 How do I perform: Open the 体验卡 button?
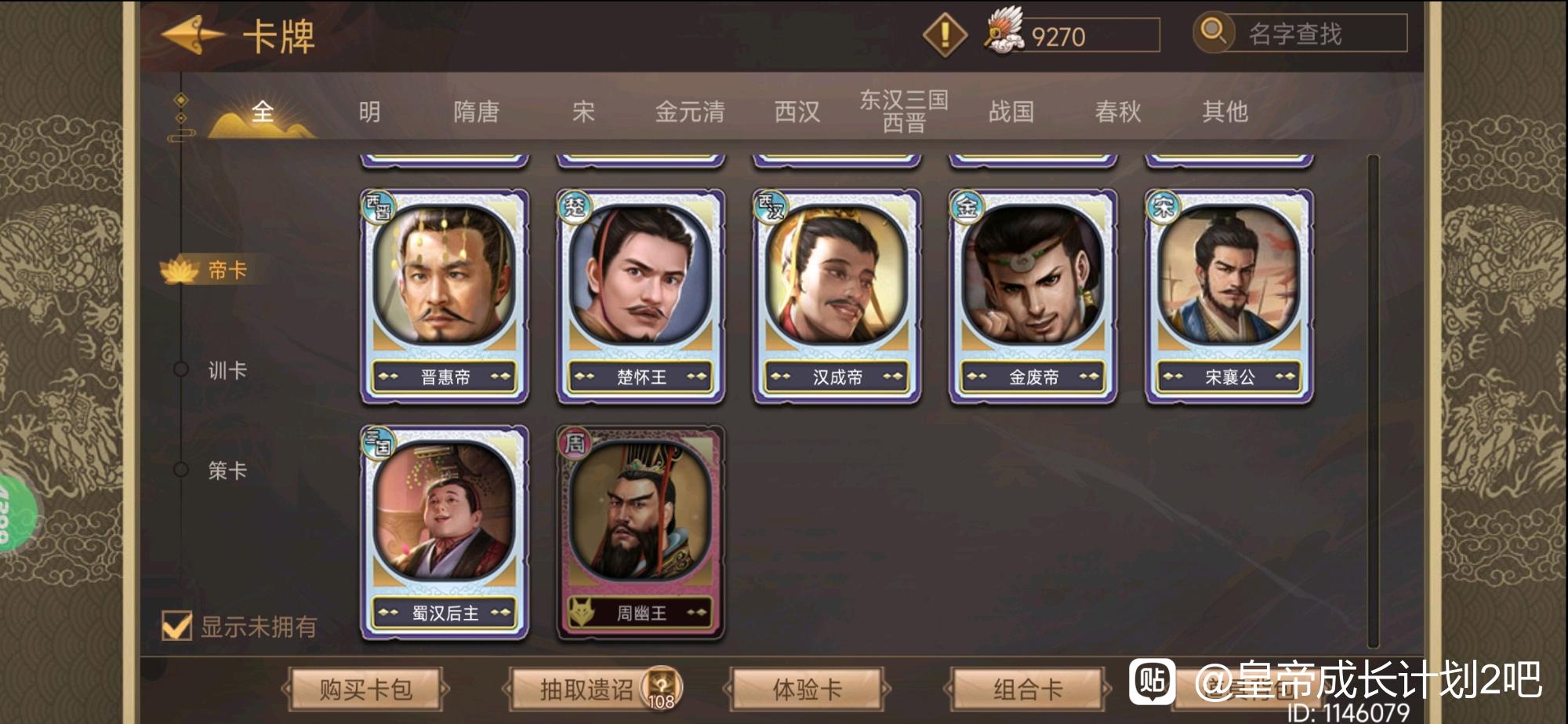pyautogui.click(x=807, y=689)
